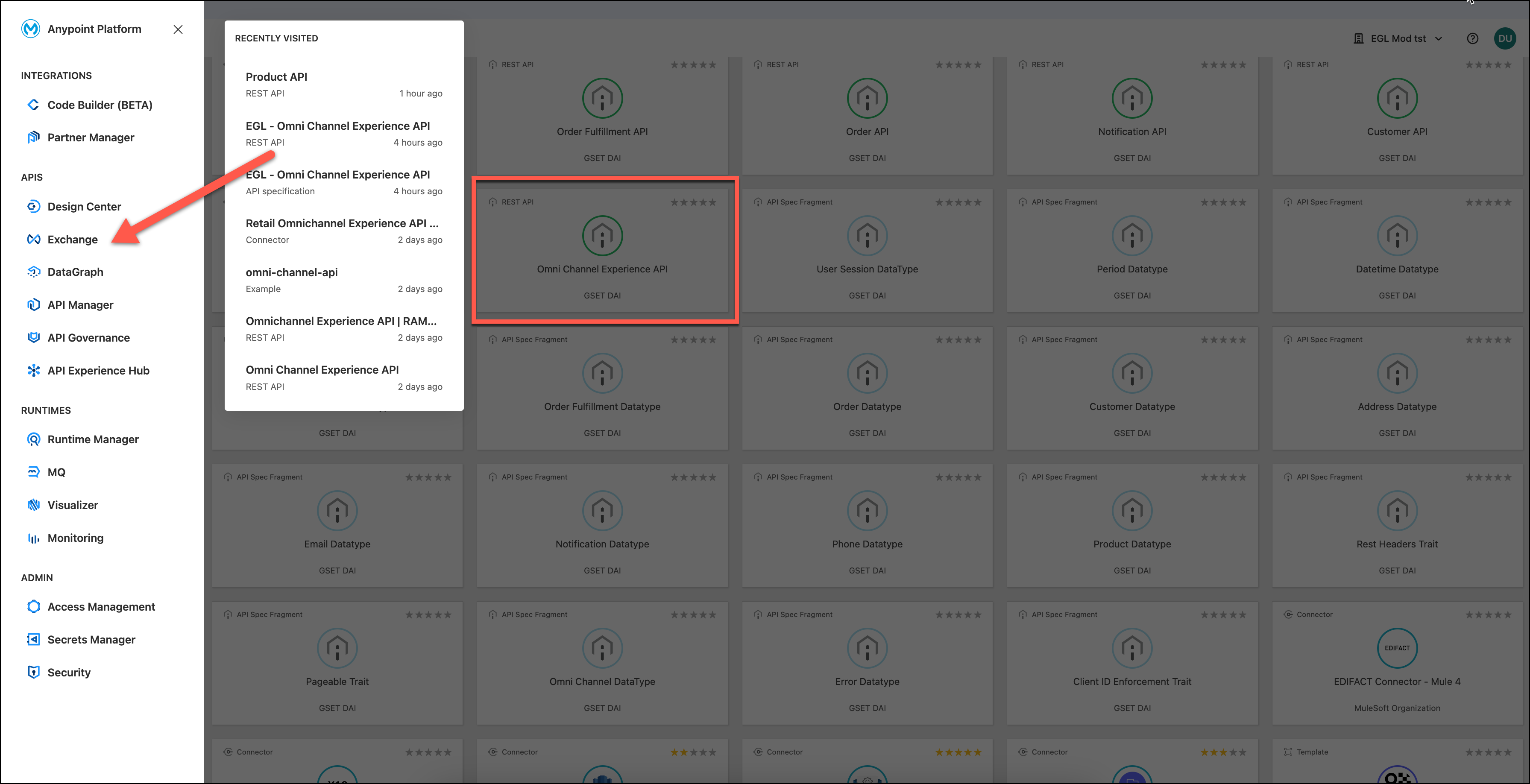The image size is (1530, 784).
Task: Open the Error Datatype card
Action: tap(867, 664)
